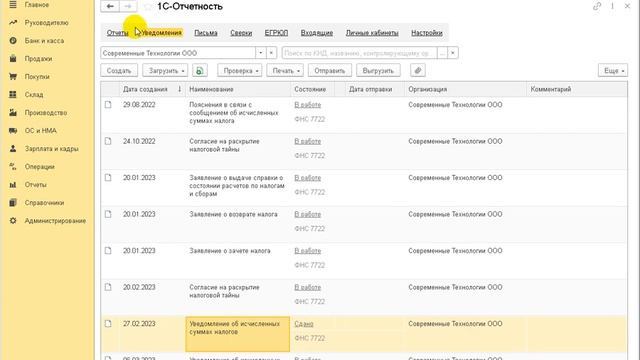
Task: Navigate forward with right arrow button
Action: (x=128, y=6)
